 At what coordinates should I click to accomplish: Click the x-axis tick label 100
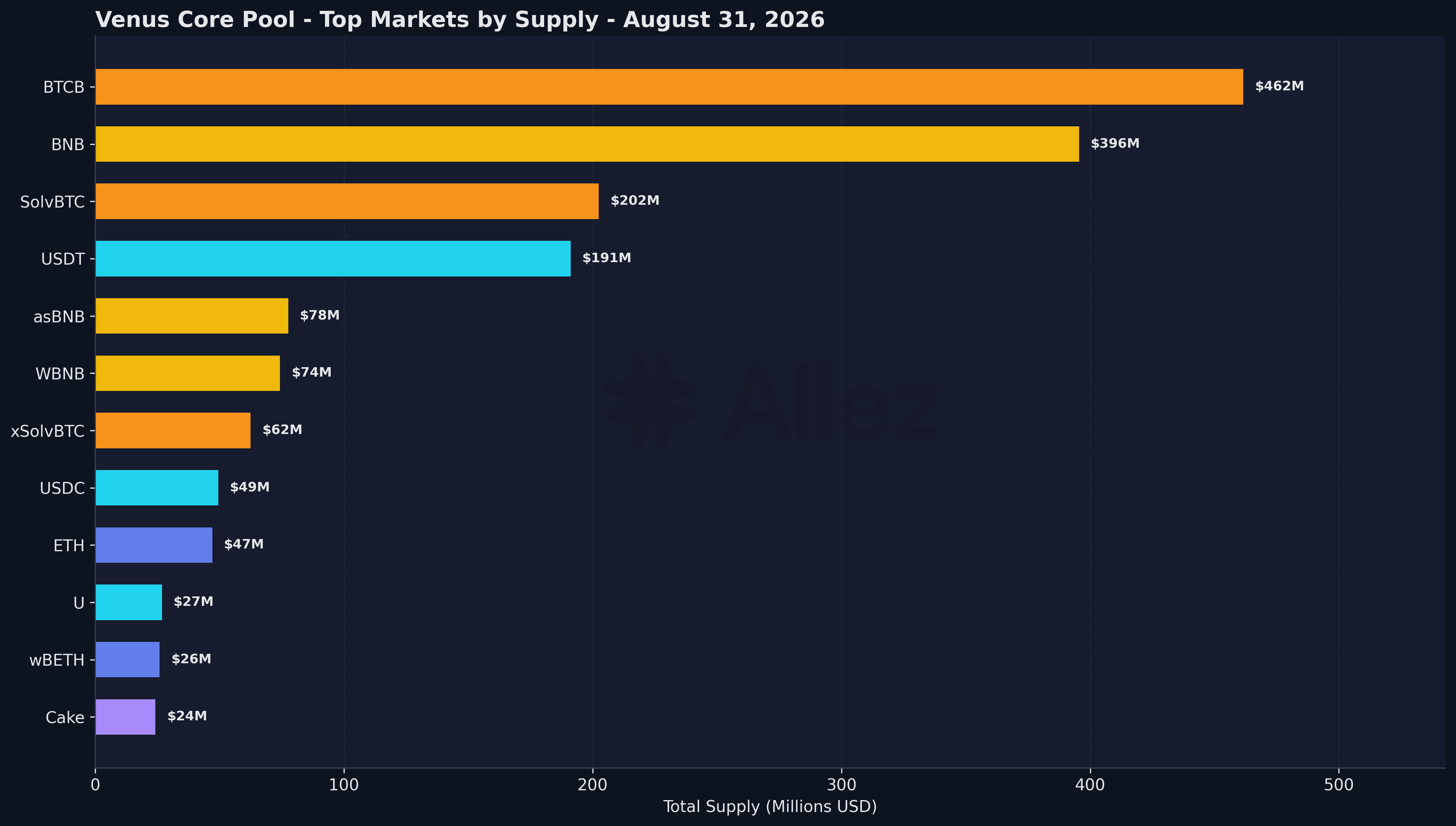click(x=344, y=785)
